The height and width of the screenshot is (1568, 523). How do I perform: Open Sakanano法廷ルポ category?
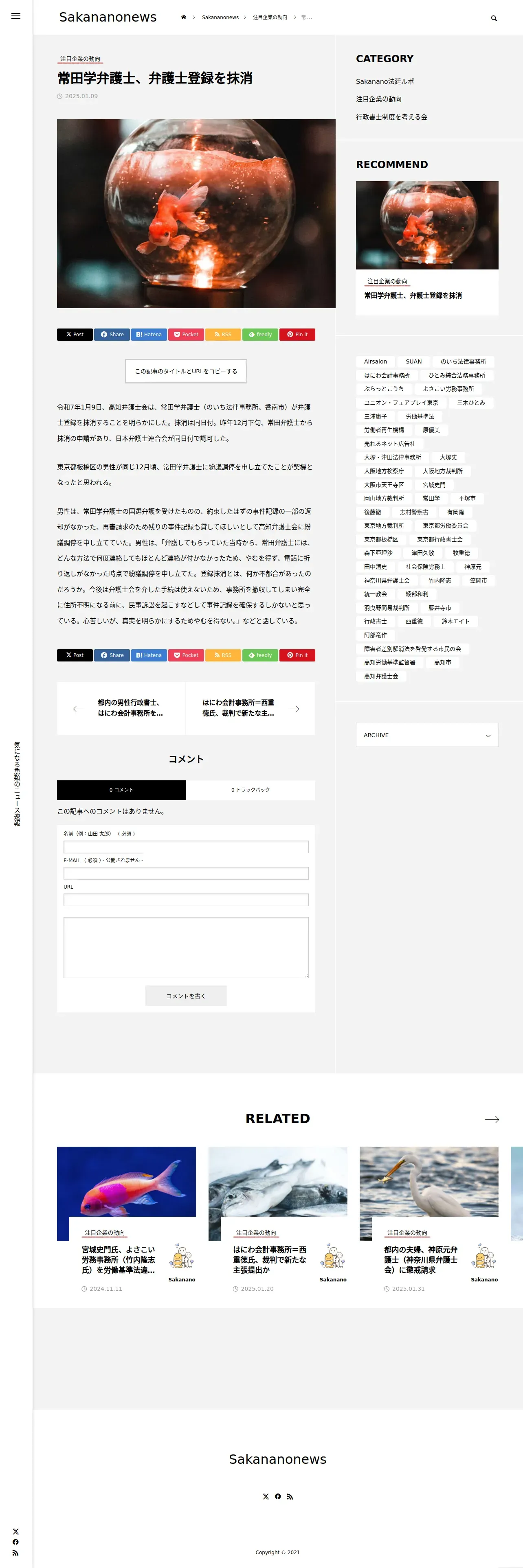385,81
